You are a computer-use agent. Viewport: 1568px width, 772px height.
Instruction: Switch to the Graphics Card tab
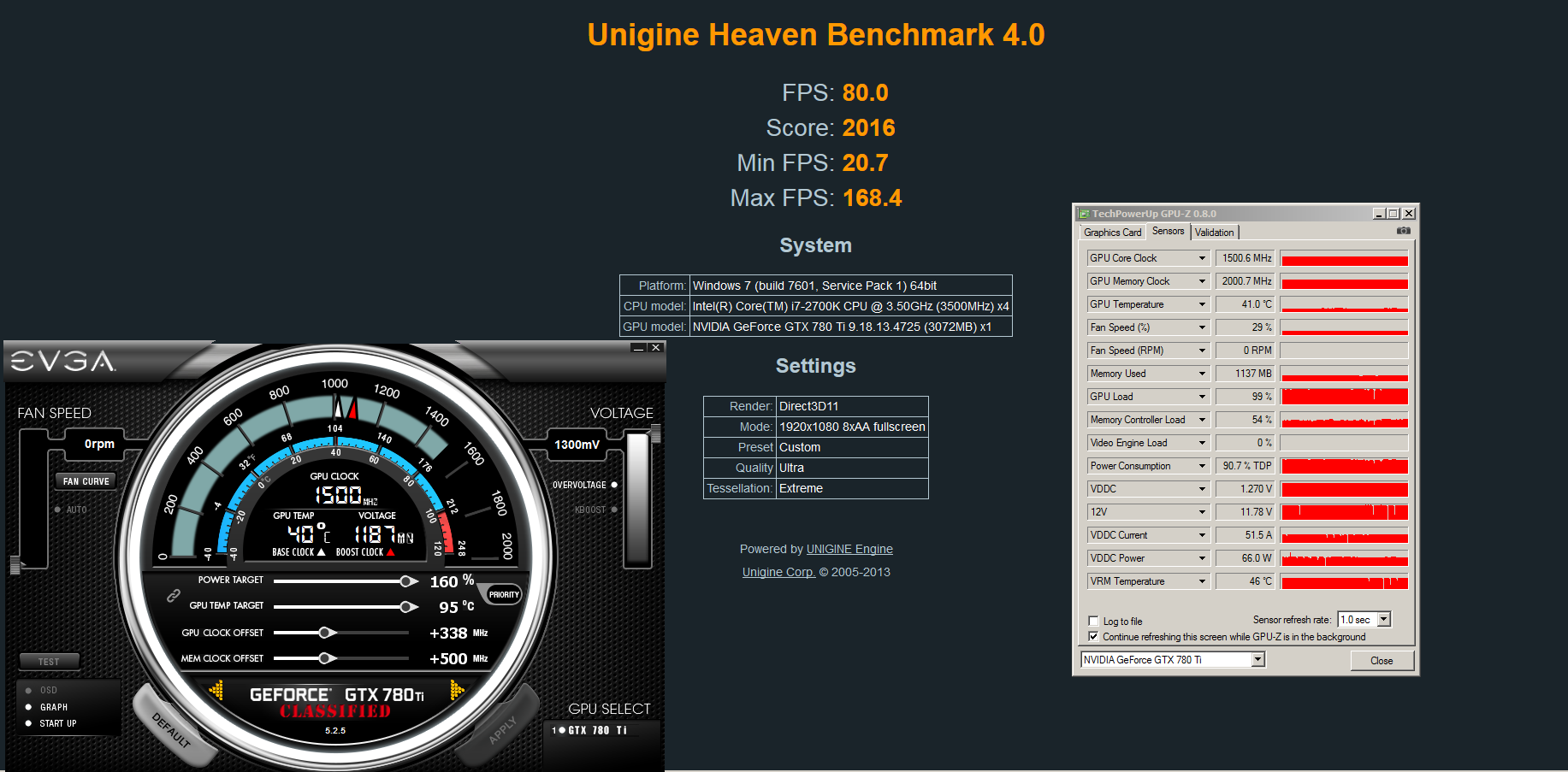pos(1112,233)
